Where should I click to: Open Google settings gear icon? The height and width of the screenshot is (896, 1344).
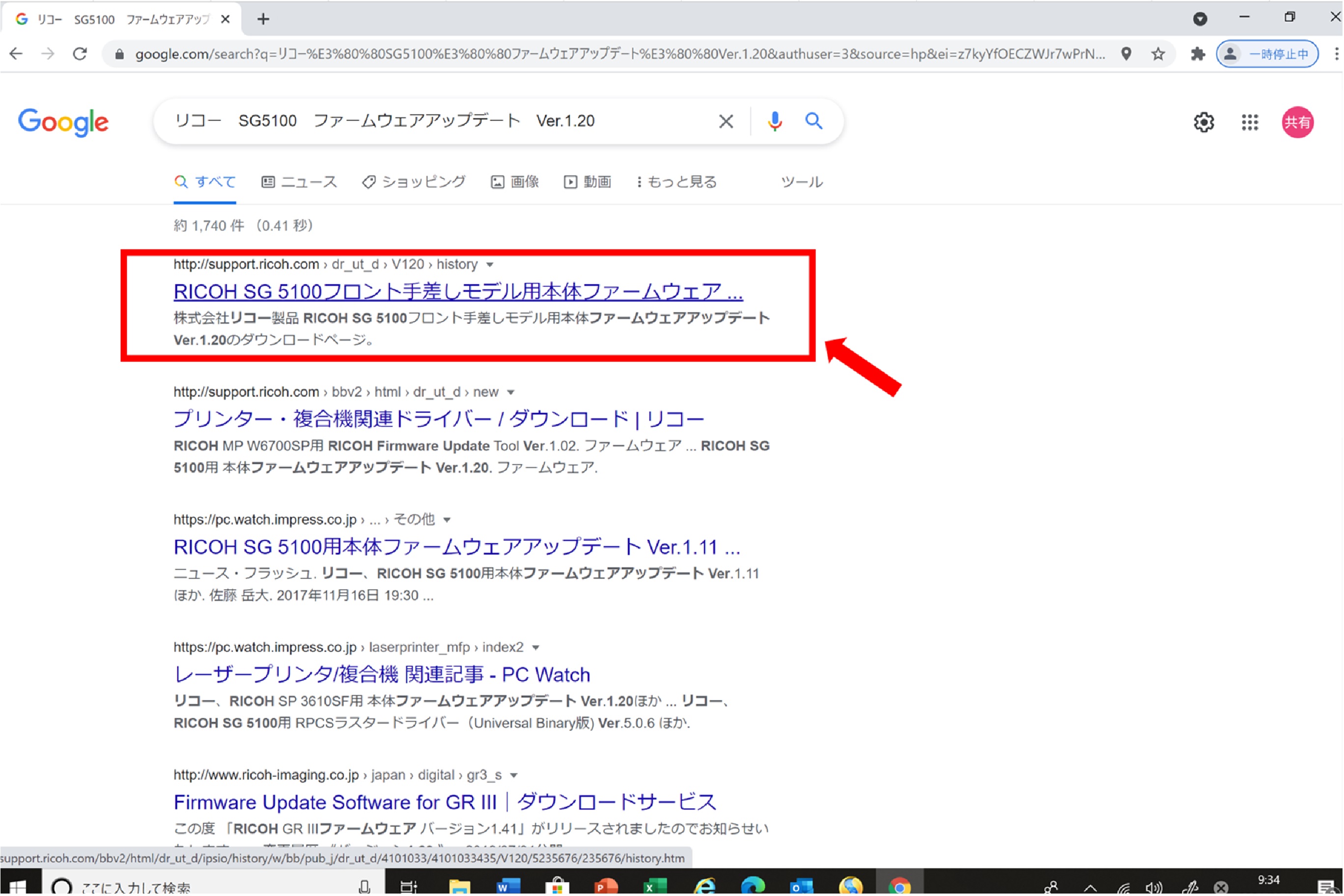coord(1204,122)
